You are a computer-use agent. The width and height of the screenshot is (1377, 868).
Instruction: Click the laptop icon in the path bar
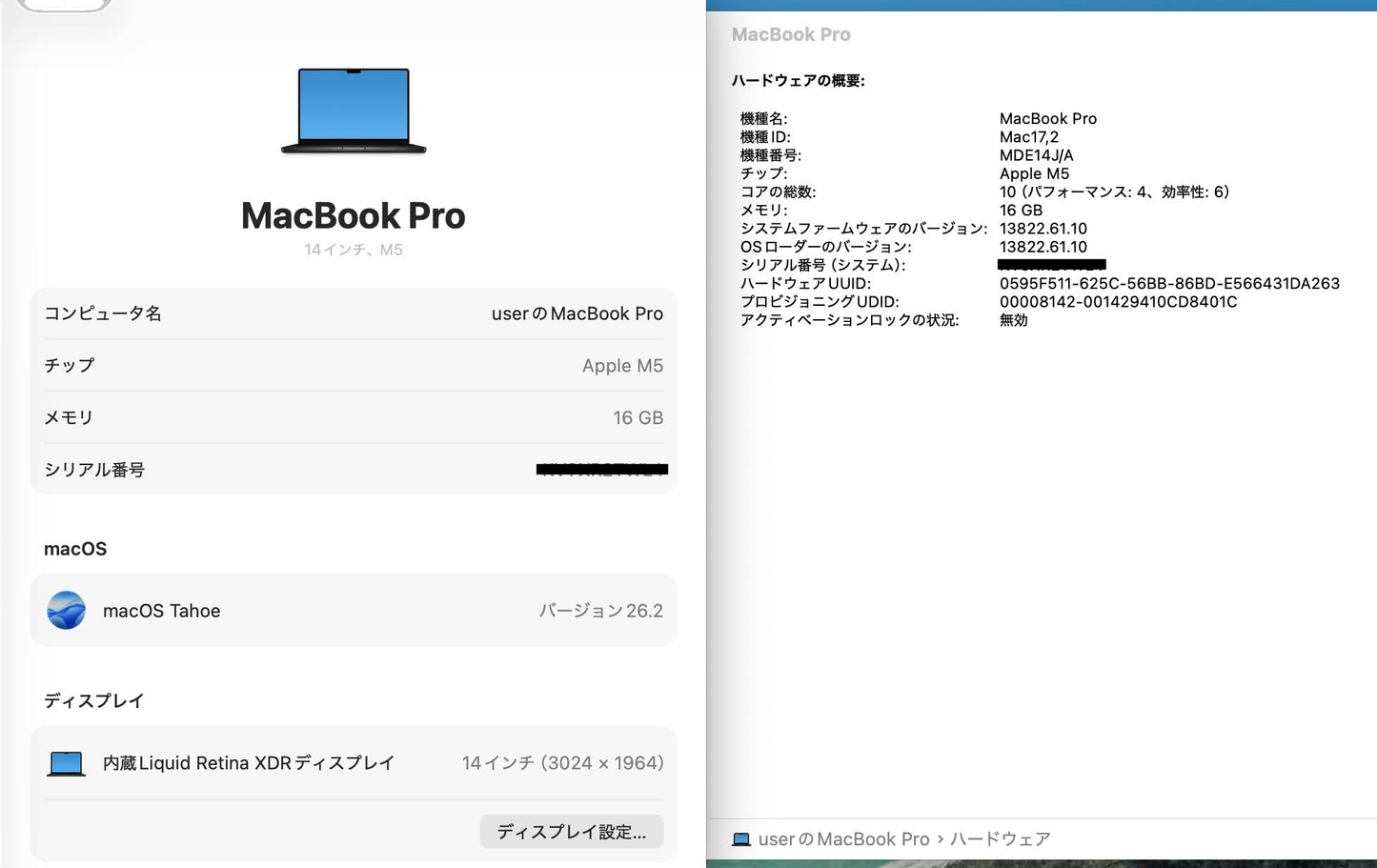click(740, 839)
